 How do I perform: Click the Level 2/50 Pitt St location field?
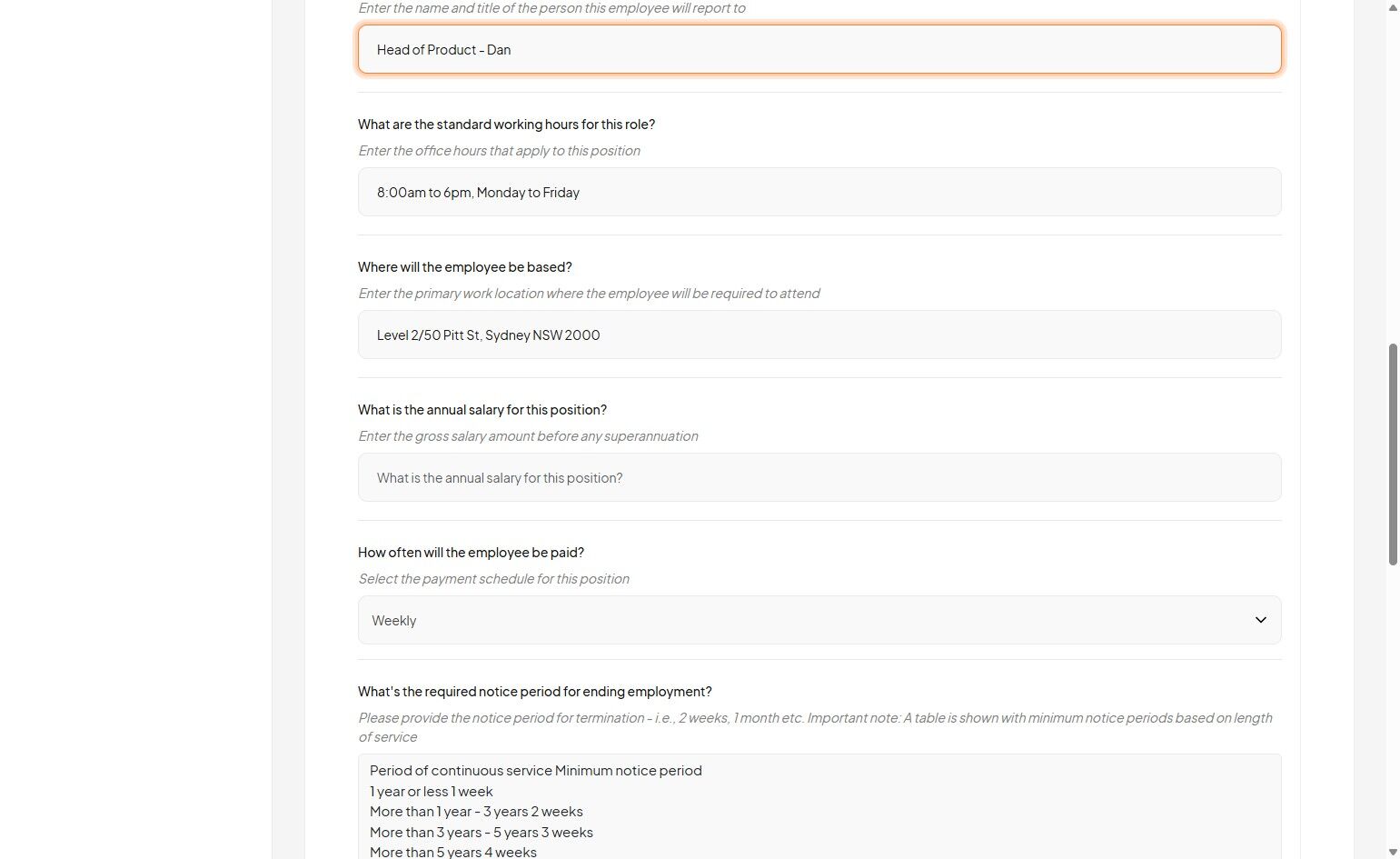819,335
